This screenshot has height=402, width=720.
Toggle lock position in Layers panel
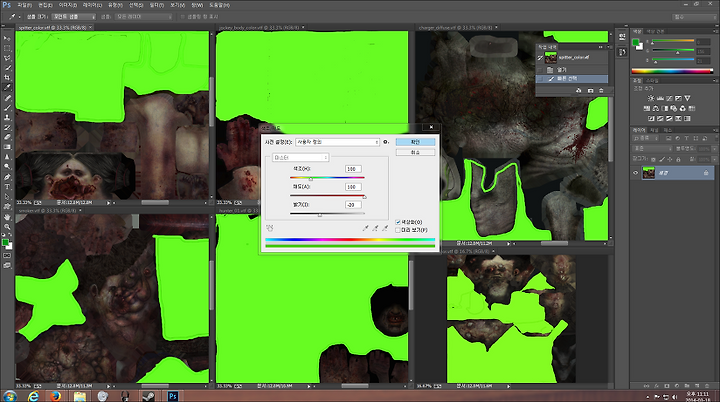coord(670,159)
